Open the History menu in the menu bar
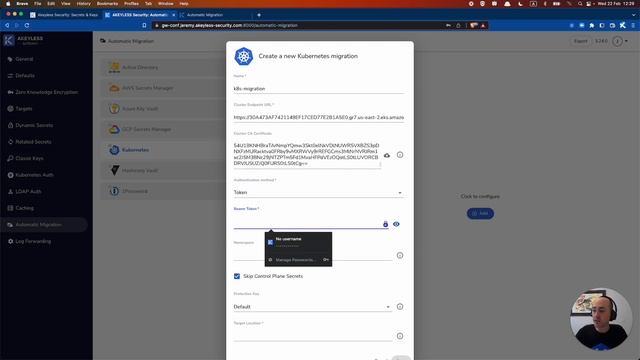 pos(84,4)
